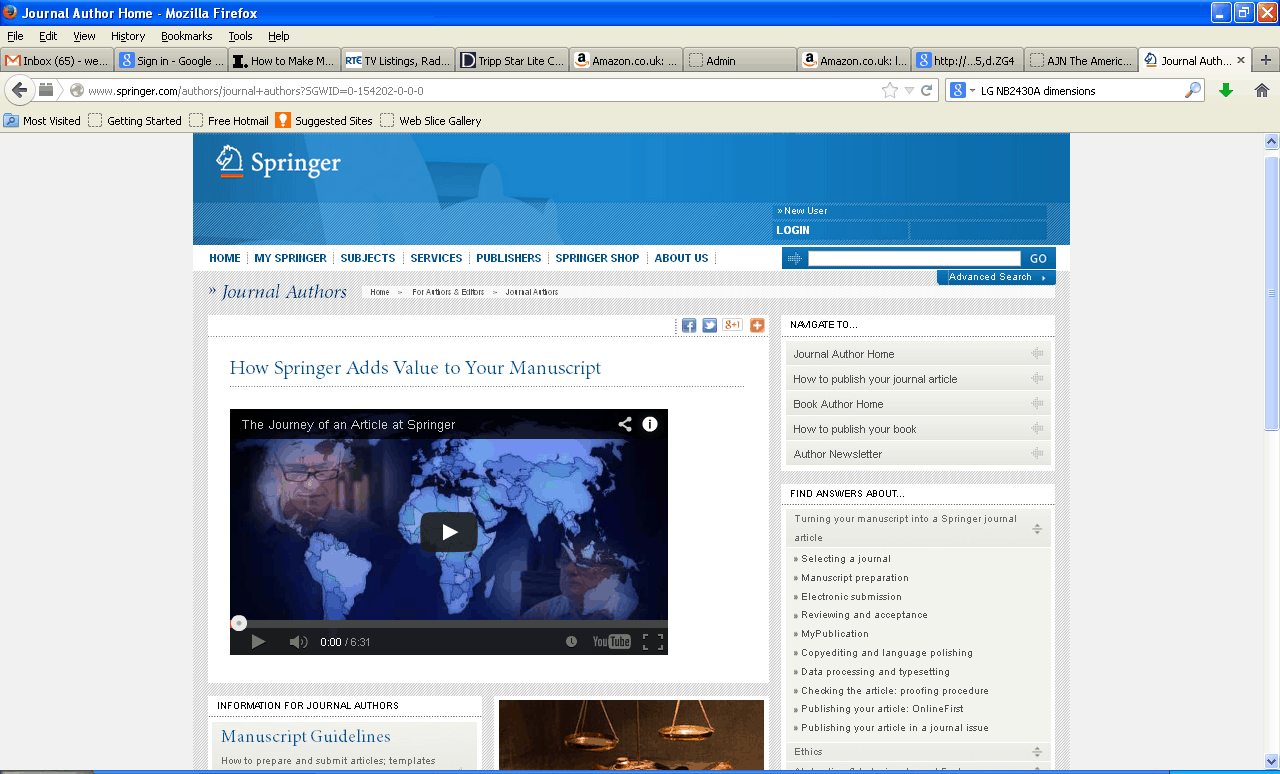Open Web Slice Gallery bookmark
The image size is (1280, 774).
point(430,121)
